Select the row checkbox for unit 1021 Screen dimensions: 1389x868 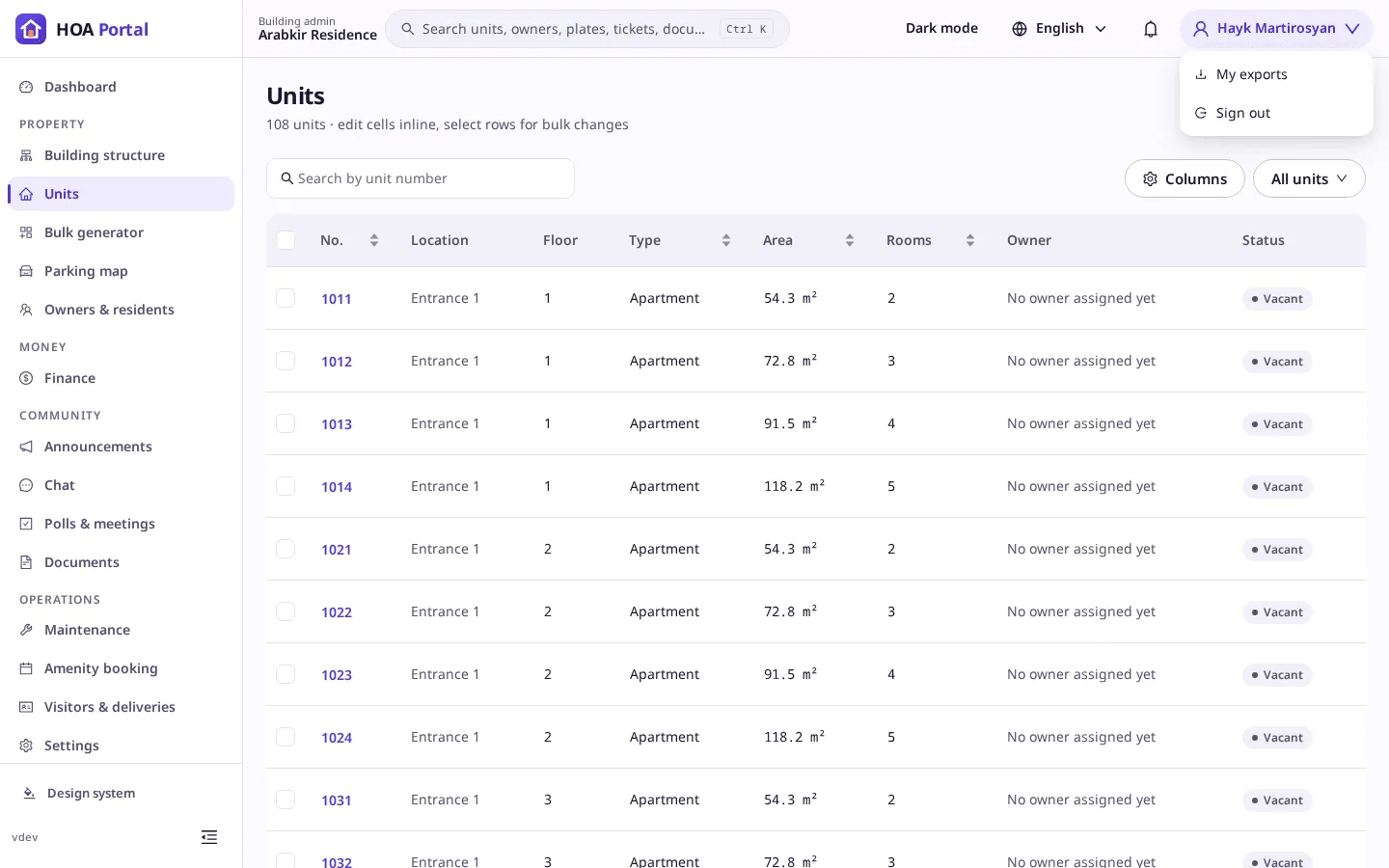[286, 549]
